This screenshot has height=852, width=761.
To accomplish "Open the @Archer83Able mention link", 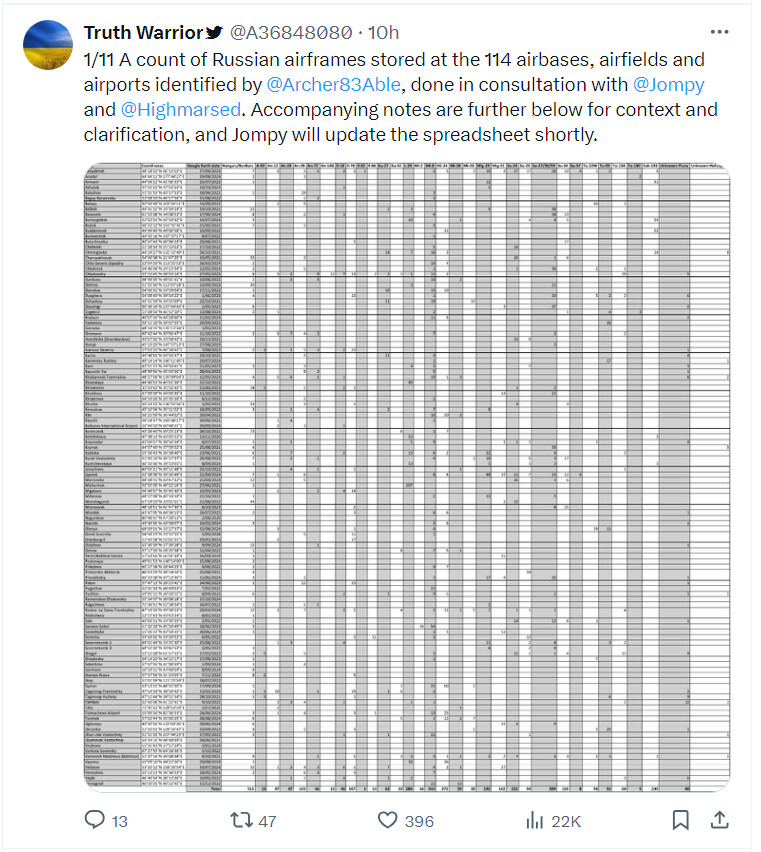I will coord(334,84).
